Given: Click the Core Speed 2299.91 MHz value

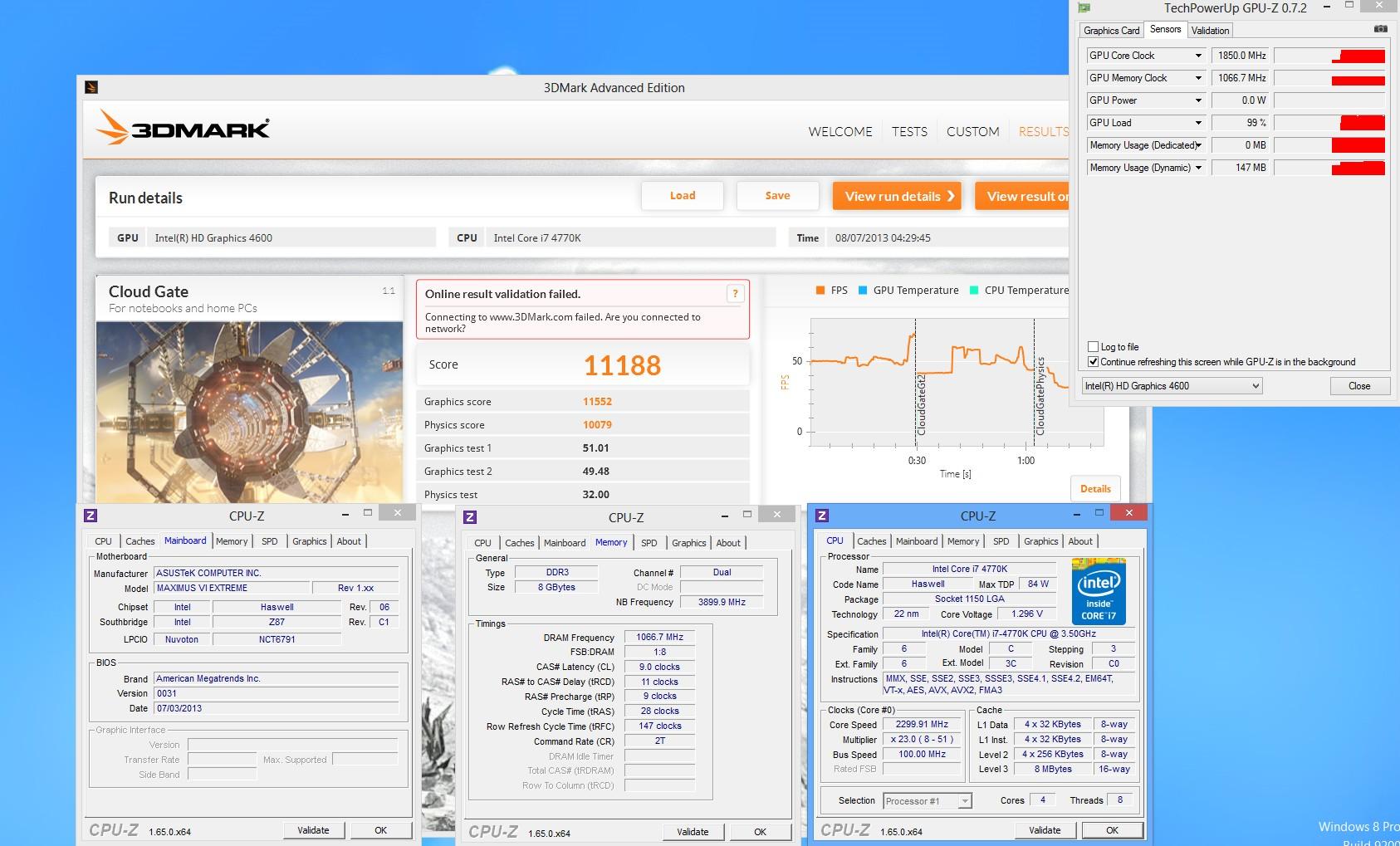Looking at the screenshot, I should [x=922, y=725].
